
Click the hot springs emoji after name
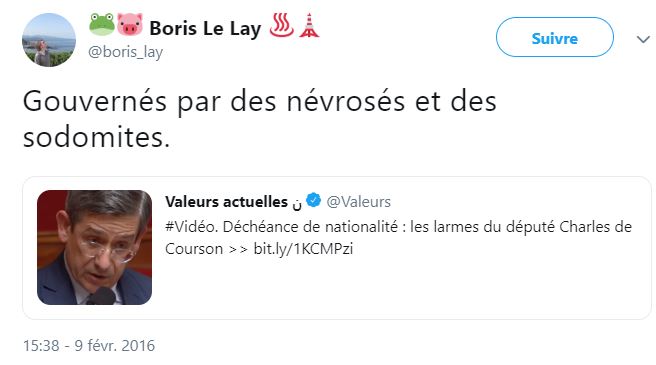click(x=281, y=26)
